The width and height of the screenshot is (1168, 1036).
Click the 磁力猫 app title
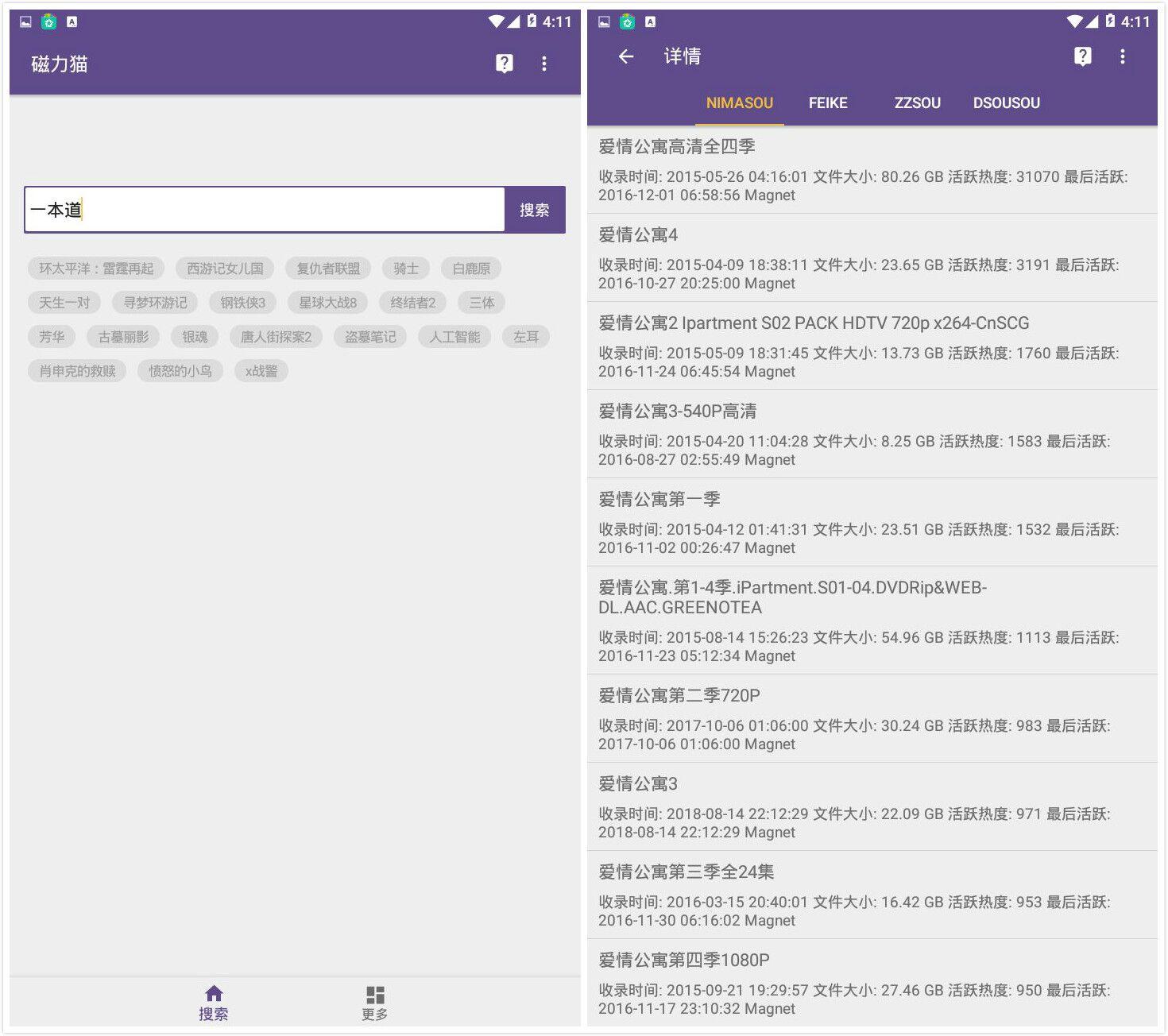click(60, 64)
